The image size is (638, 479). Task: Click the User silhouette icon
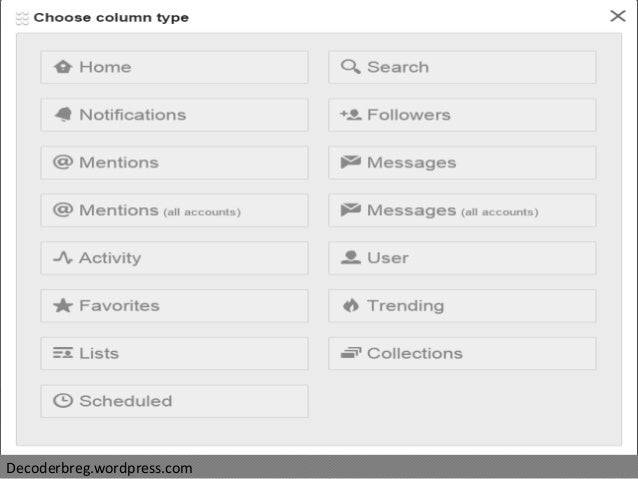tap(350, 258)
